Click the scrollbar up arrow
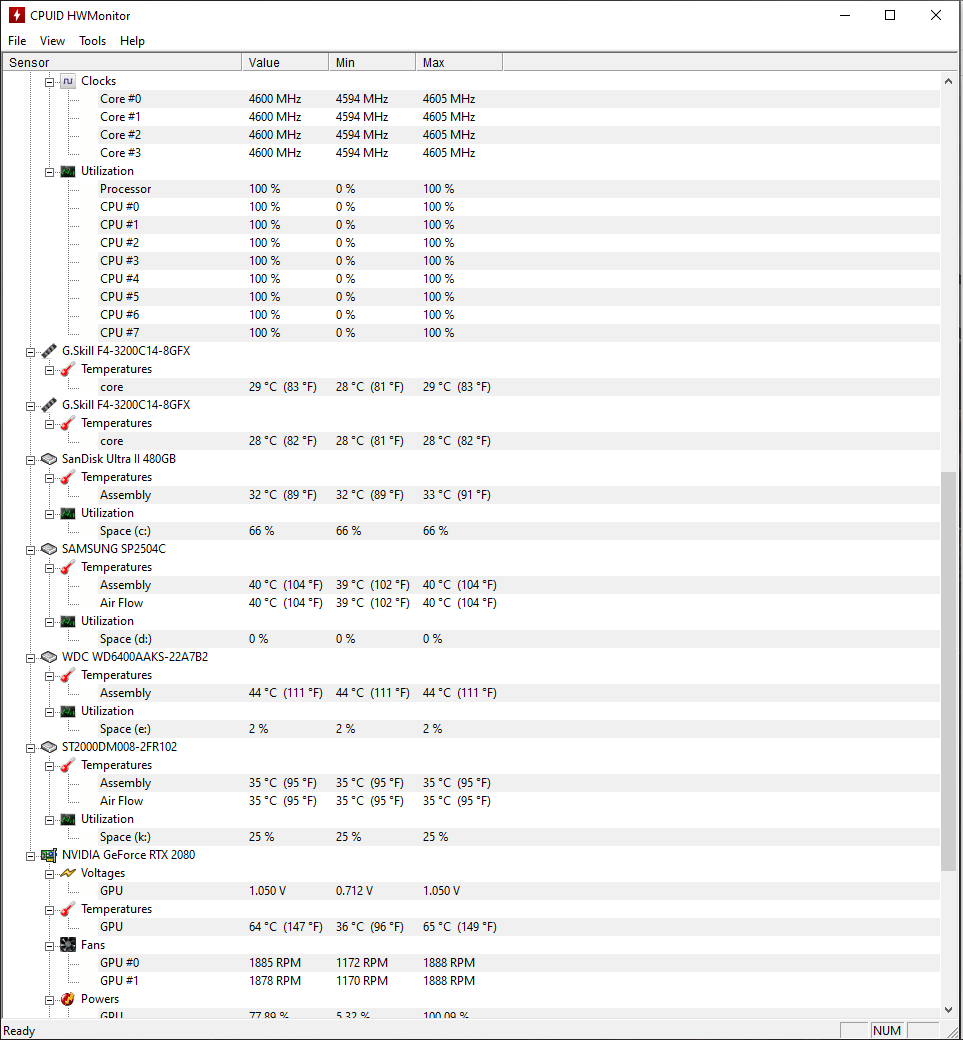This screenshot has height=1040, width=963. coord(948,81)
